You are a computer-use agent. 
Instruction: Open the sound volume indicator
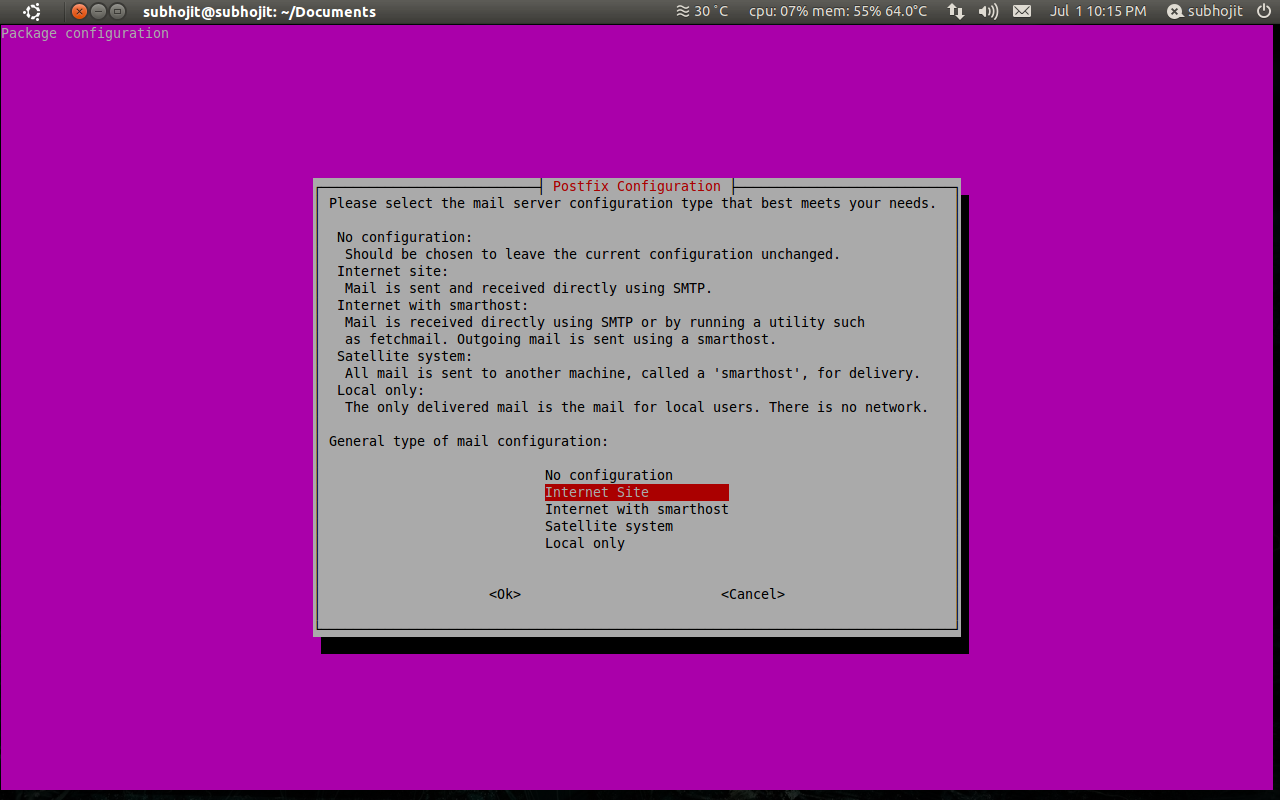coord(988,12)
